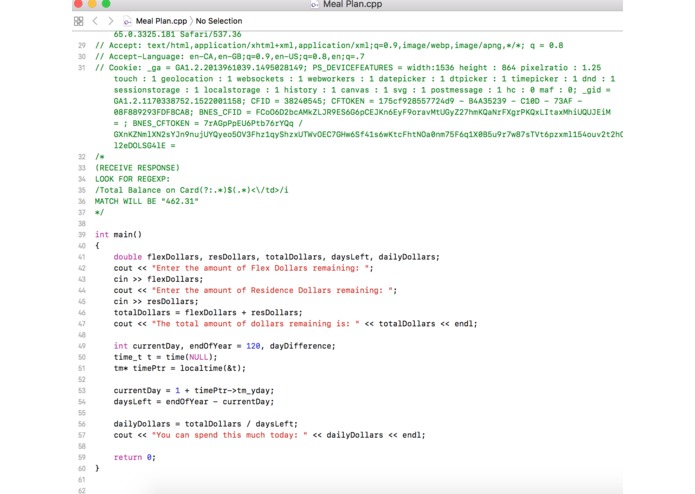695x494 pixels.
Task: Click the 'int main()' line
Action: tap(118, 235)
